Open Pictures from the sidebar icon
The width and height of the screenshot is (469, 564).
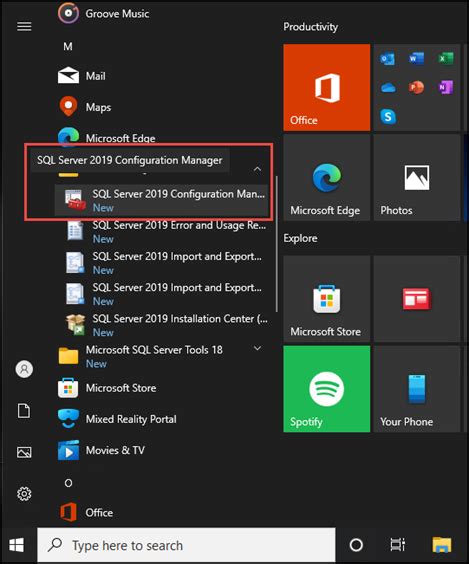click(x=24, y=452)
